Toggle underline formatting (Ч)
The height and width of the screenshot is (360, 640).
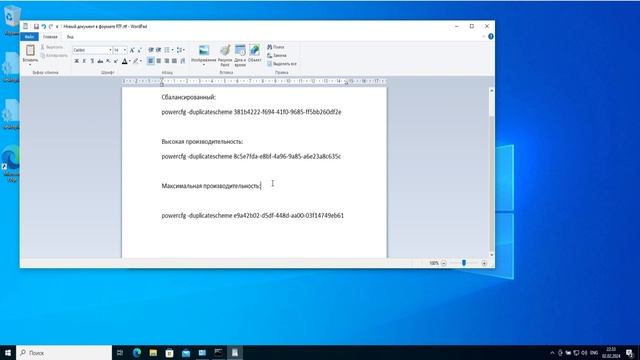click(x=92, y=61)
